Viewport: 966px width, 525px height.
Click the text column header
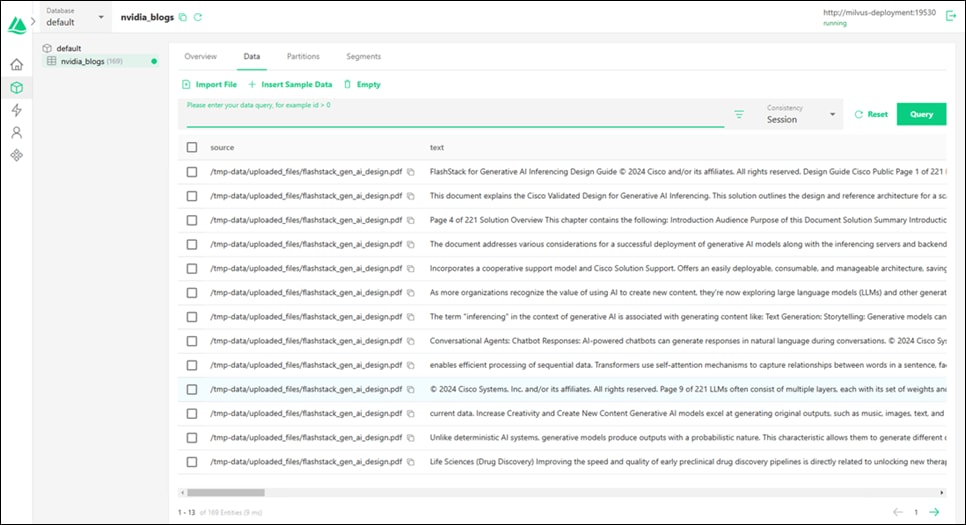point(437,147)
